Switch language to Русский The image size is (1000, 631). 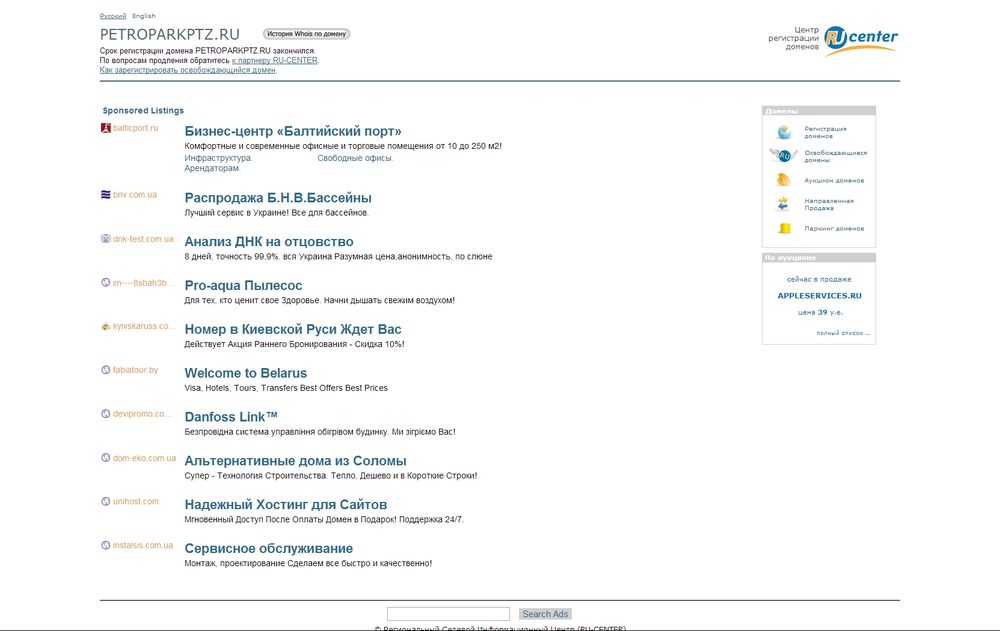(113, 16)
